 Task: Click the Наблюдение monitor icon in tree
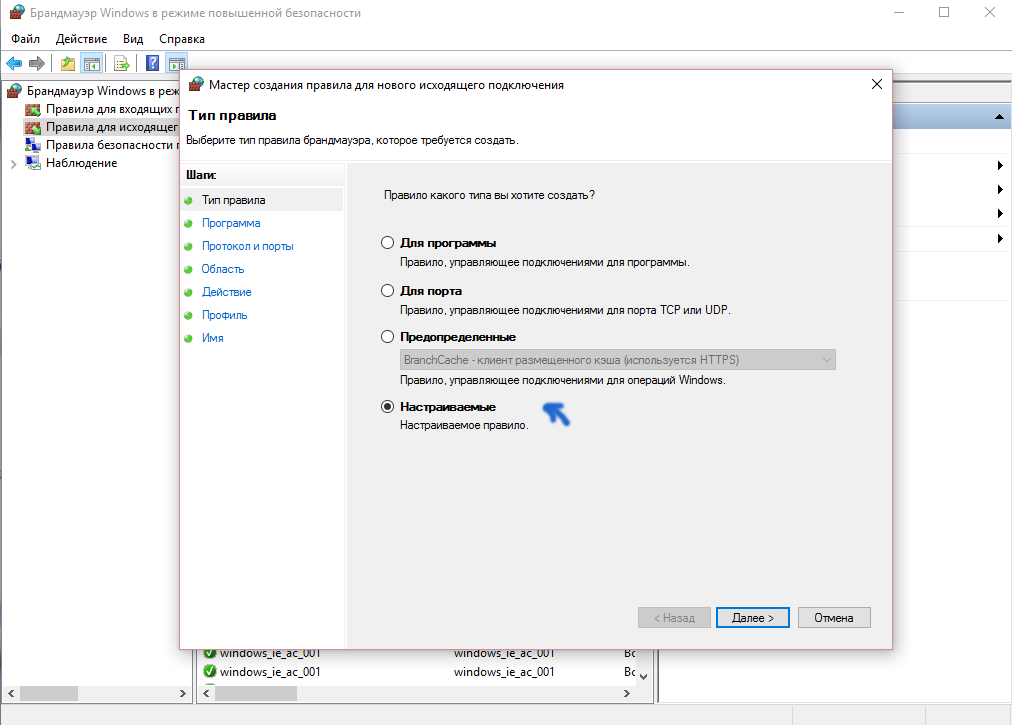pyautogui.click(x=33, y=163)
